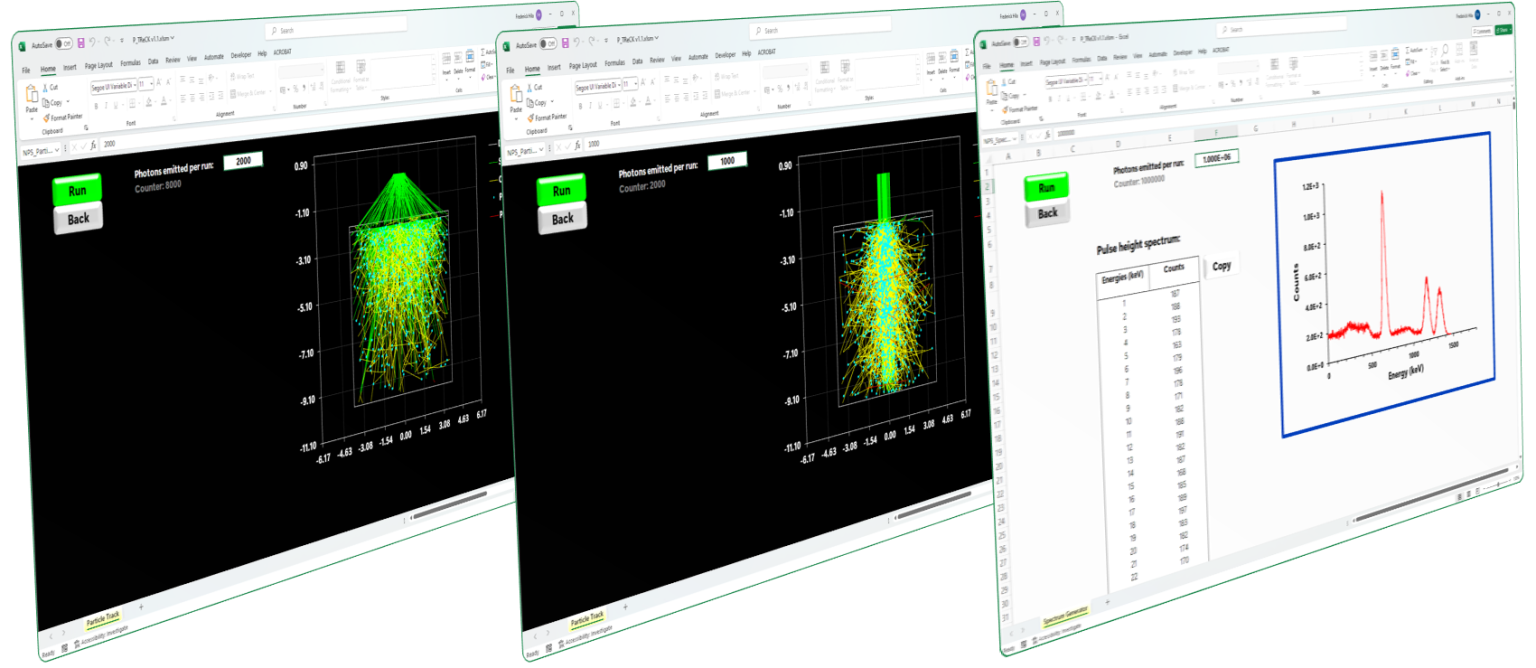Click the Find & Select magnifier in right window

click(x=1445, y=49)
